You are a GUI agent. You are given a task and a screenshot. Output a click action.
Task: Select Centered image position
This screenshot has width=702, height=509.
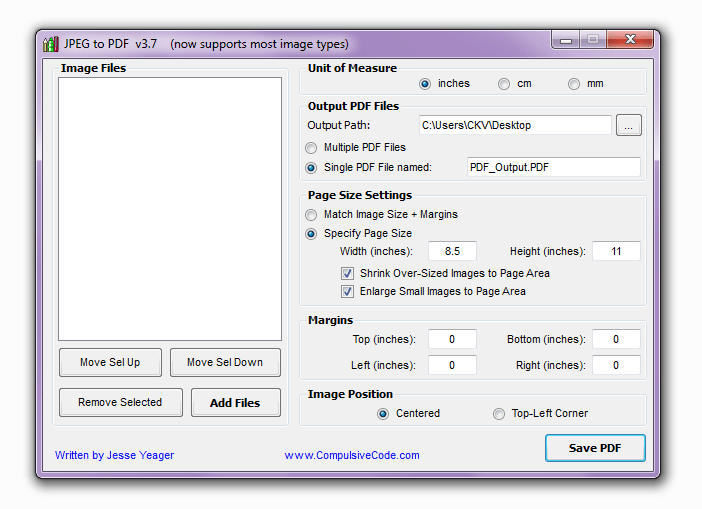(x=383, y=414)
